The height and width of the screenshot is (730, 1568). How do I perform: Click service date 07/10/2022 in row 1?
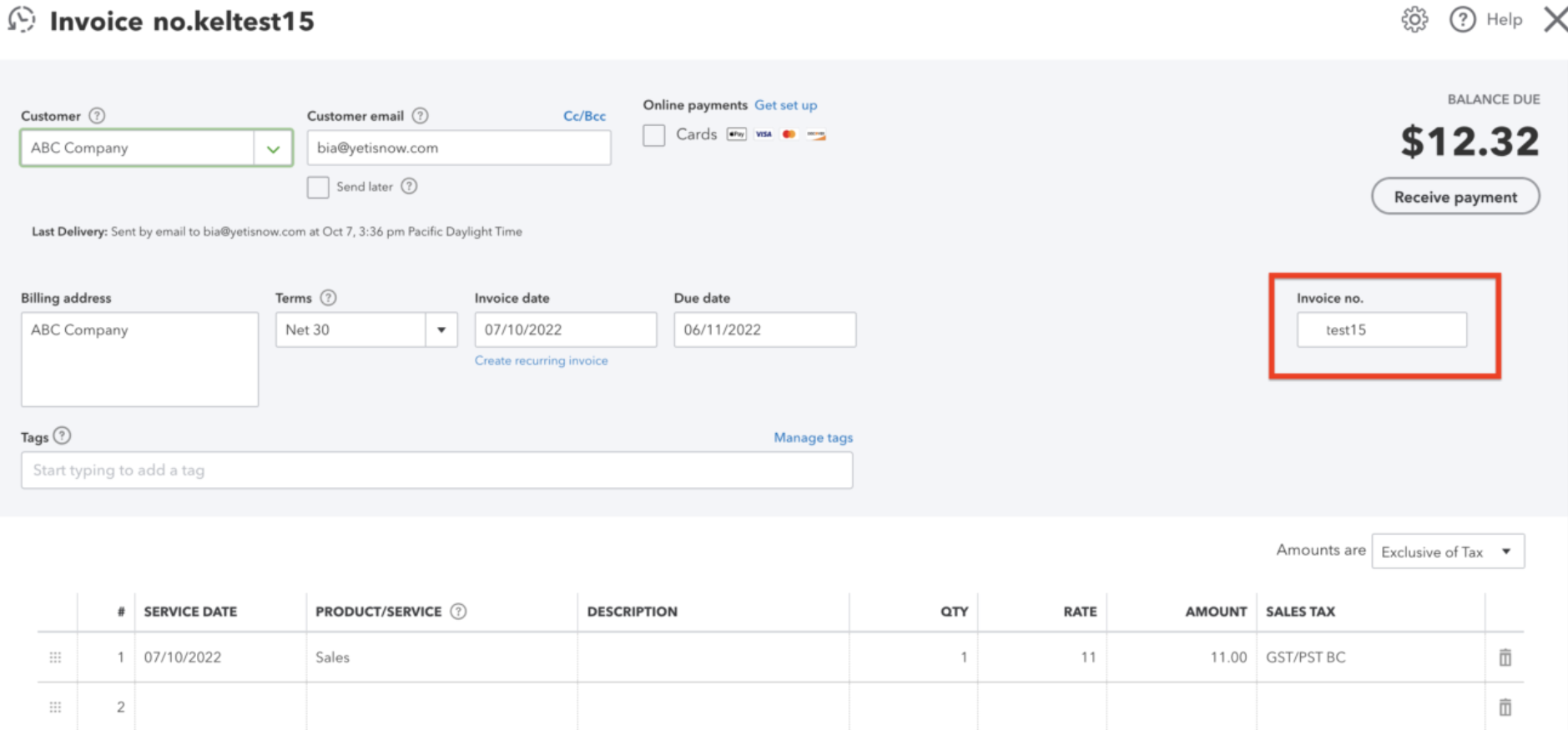click(x=220, y=657)
